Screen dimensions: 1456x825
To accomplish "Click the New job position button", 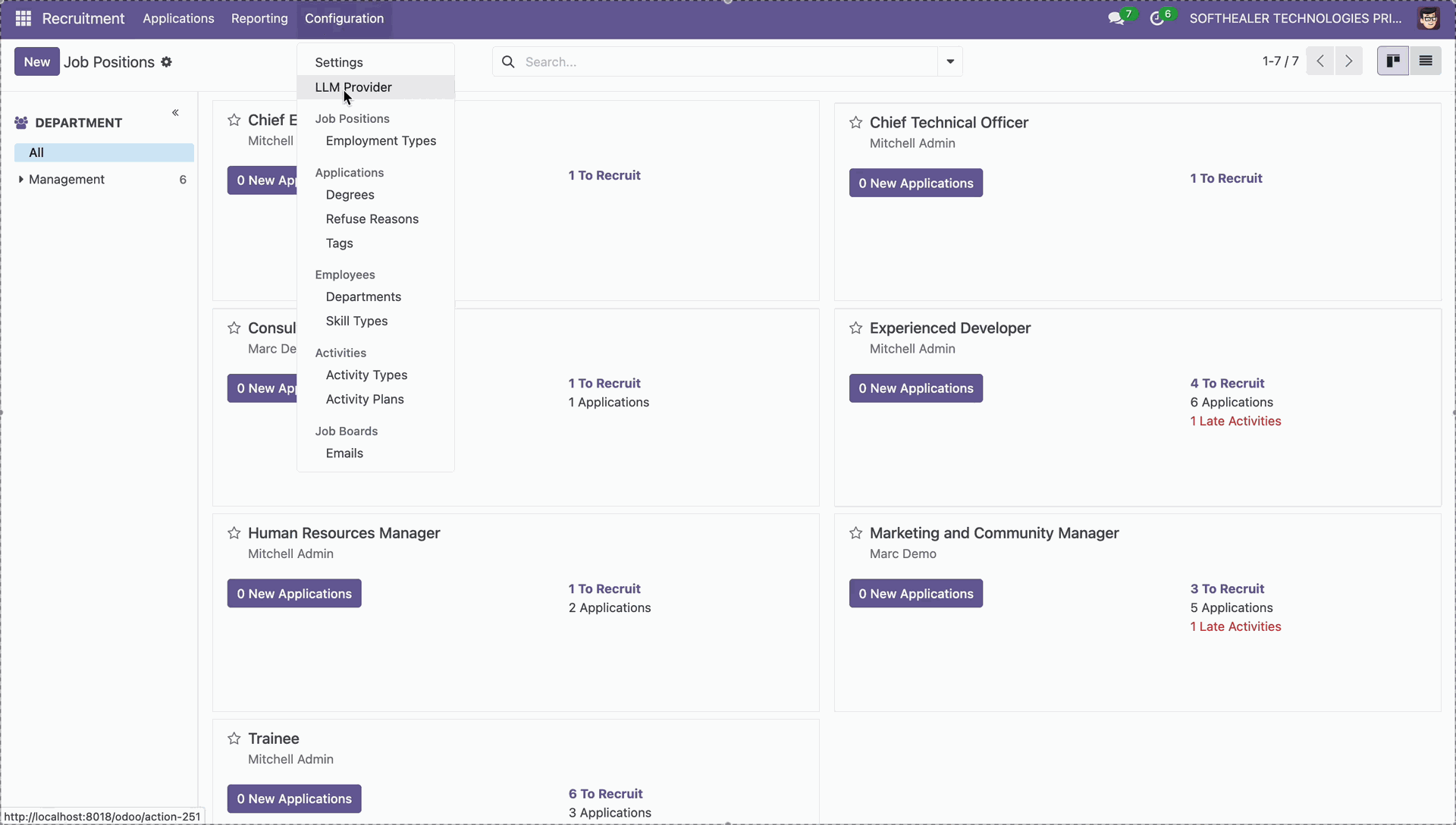I will (36, 62).
